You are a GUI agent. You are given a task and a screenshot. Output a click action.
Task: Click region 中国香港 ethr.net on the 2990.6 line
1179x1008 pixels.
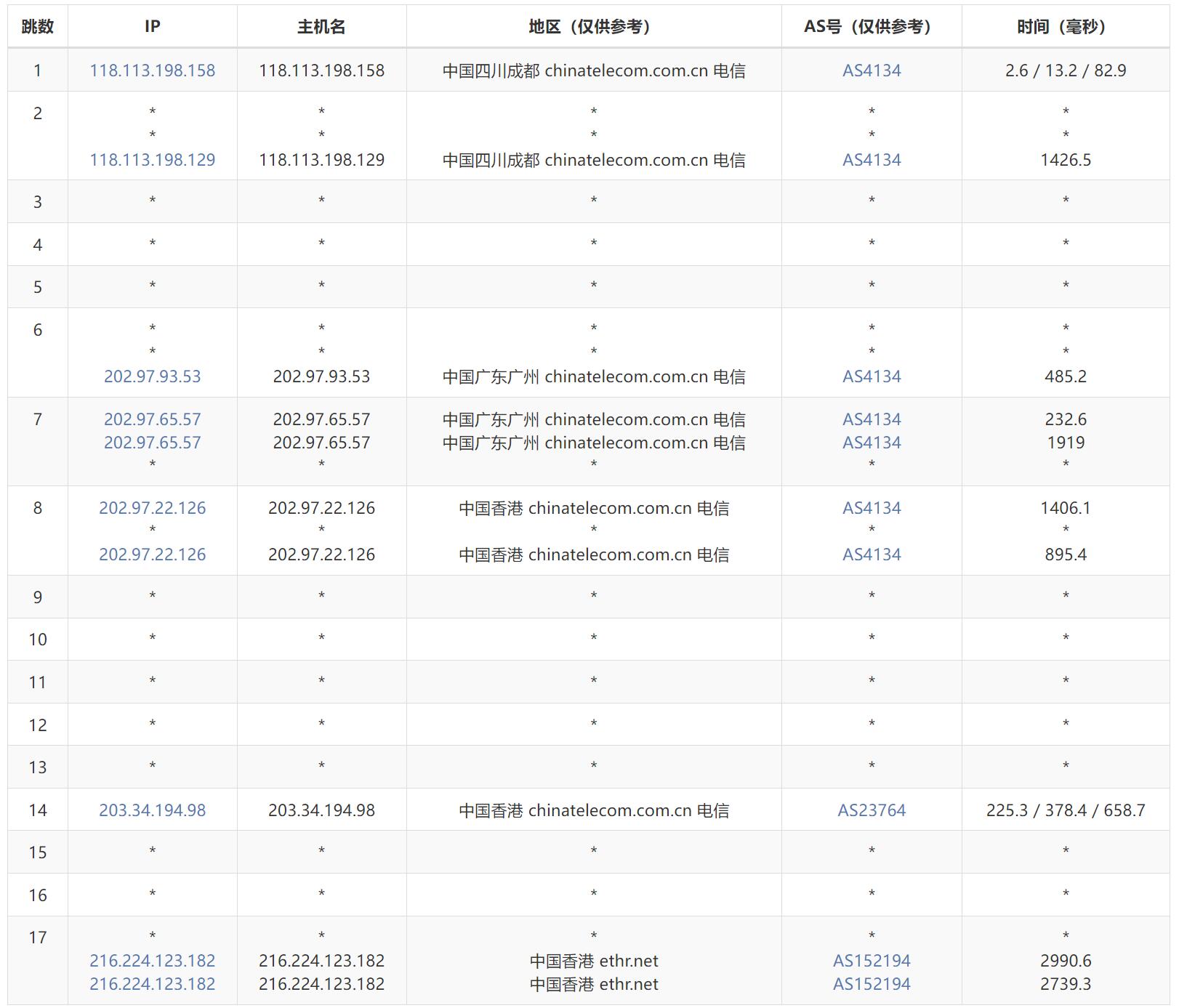tap(594, 961)
